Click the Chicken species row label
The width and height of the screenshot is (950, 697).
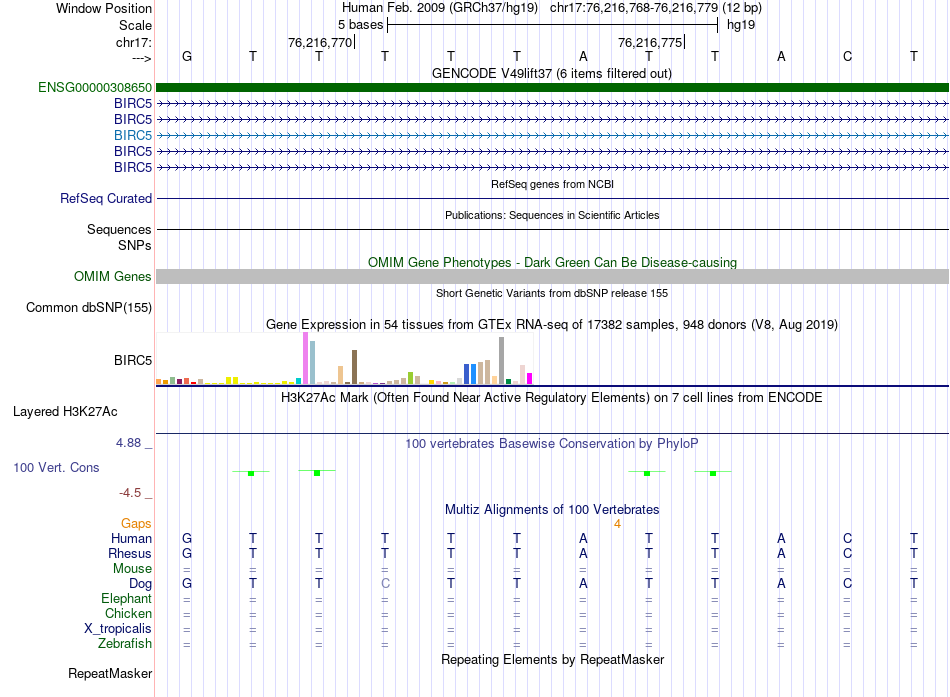pyautogui.click(x=128, y=613)
